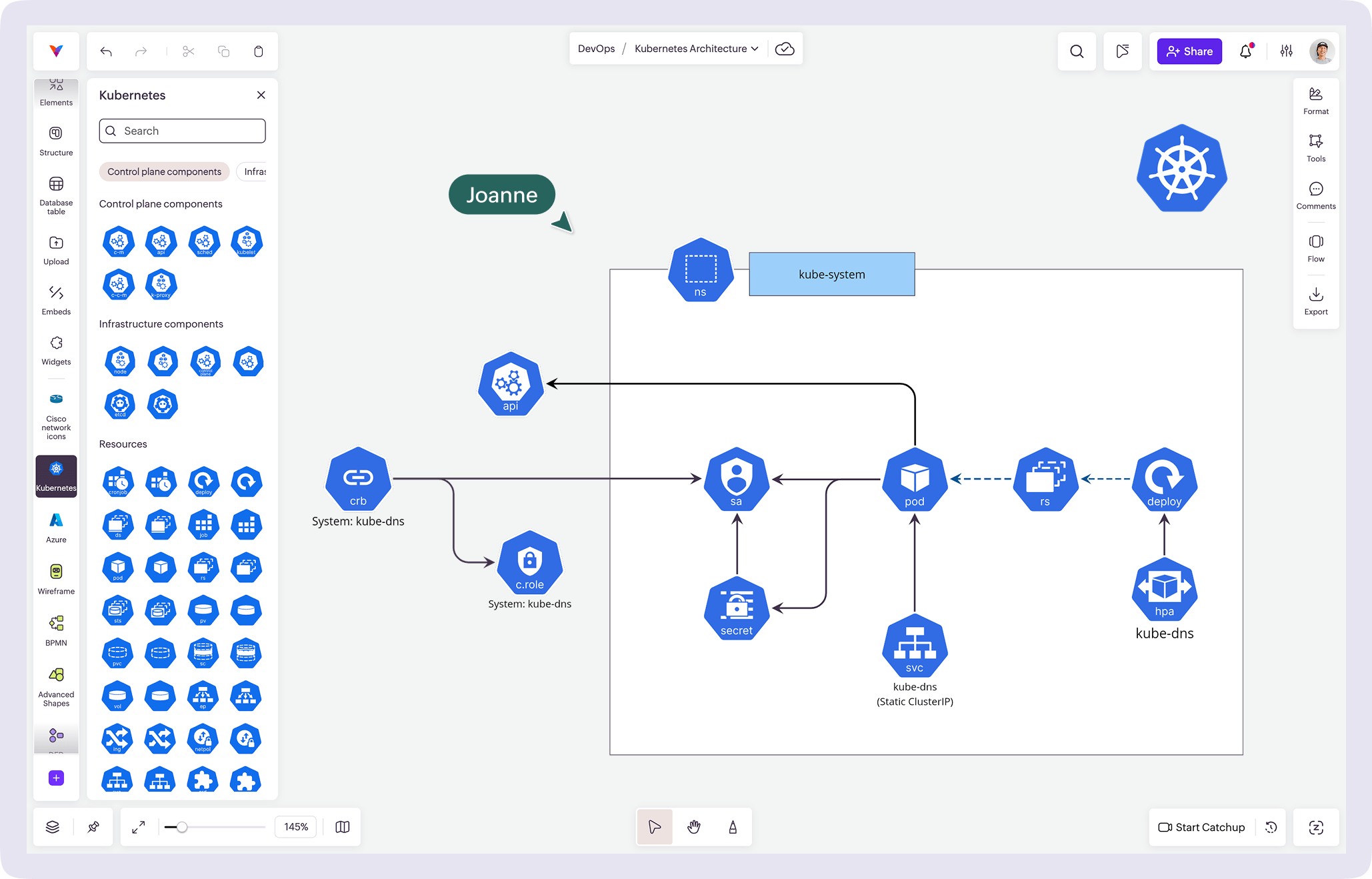
Task: Click the redo arrow icon
Action: pos(141,51)
